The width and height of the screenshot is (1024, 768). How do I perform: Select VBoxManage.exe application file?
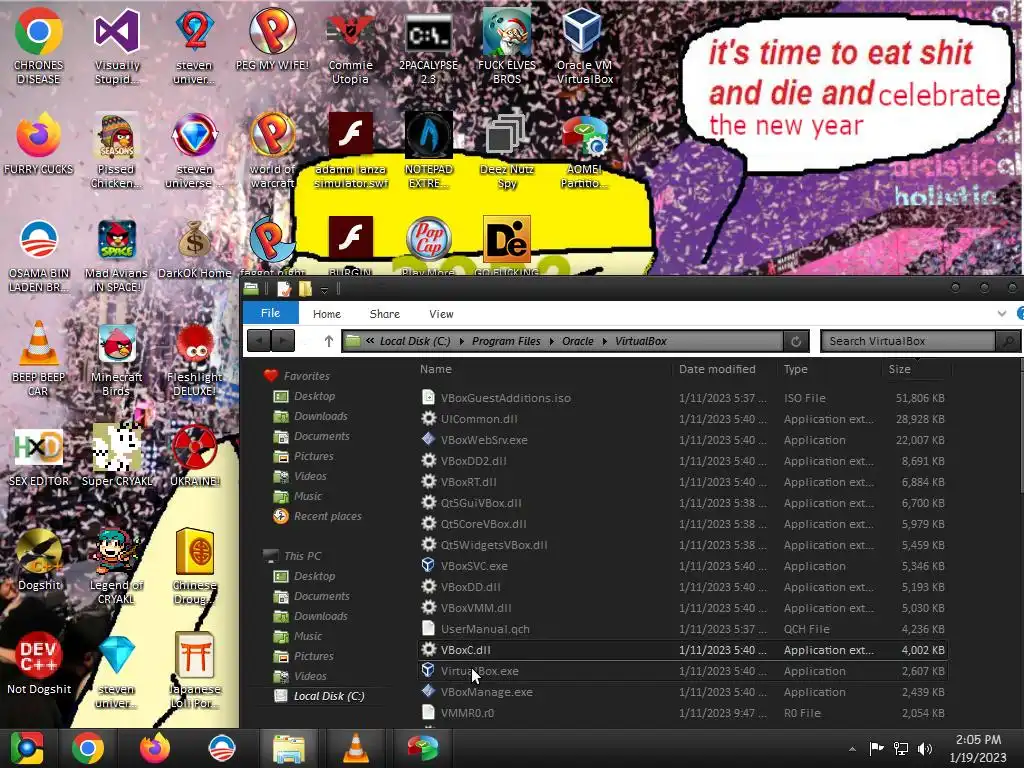click(682, 692)
